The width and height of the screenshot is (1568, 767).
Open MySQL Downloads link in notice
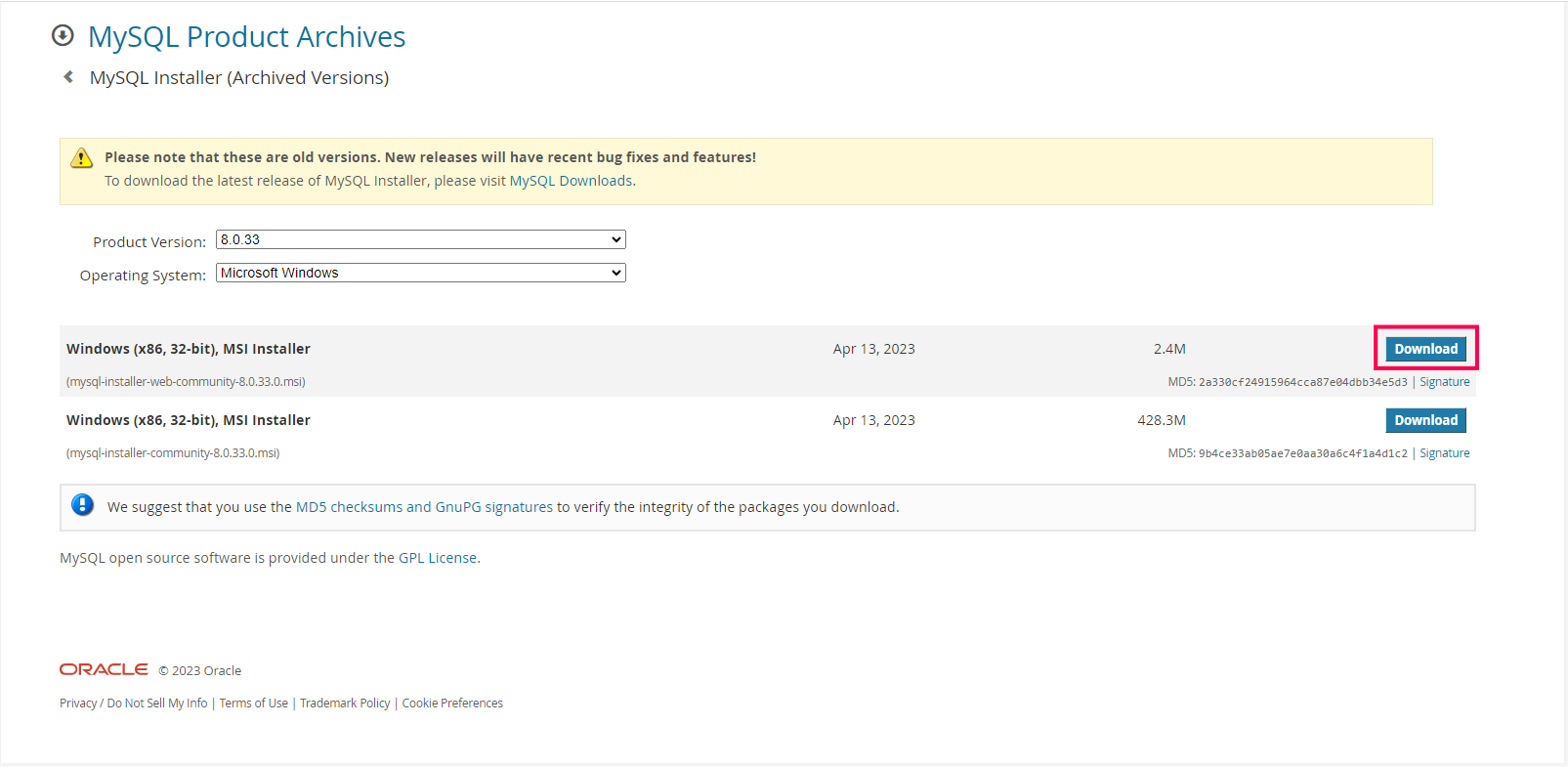[571, 181]
